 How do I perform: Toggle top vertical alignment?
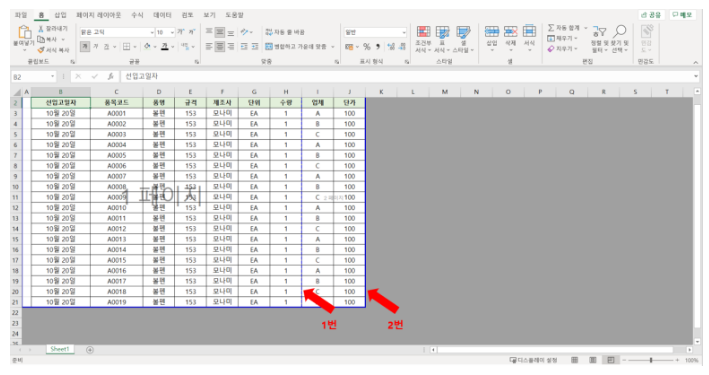(209, 32)
